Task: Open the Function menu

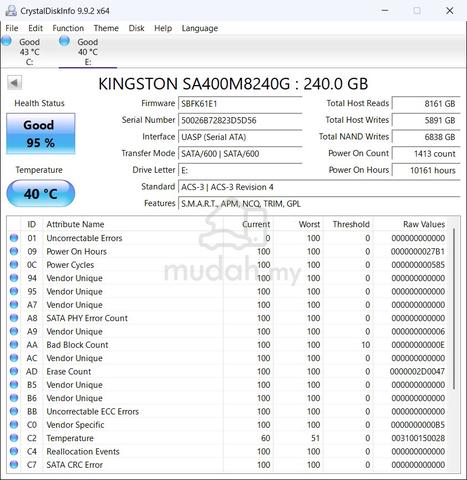Action: (x=68, y=28)
